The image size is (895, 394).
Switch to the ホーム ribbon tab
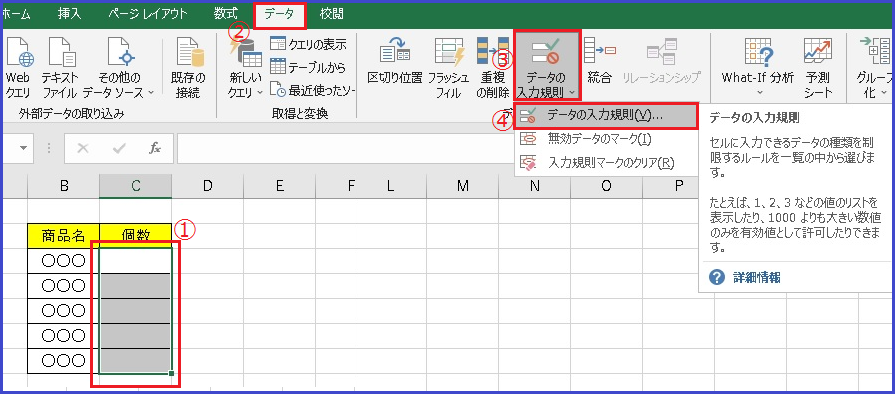coord(17,14)
